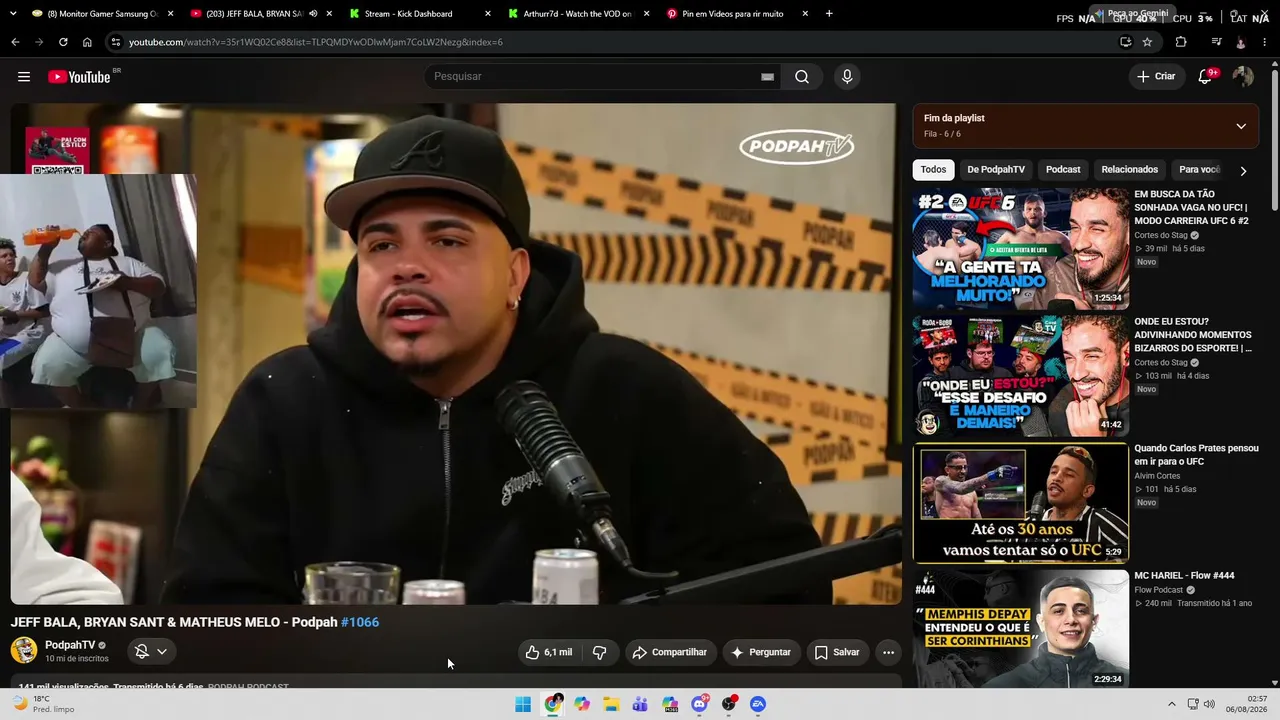Open 'MC HARIEL - Flow #444' video title
This screenshot has height=720, width=1280.
(1184, 576)
